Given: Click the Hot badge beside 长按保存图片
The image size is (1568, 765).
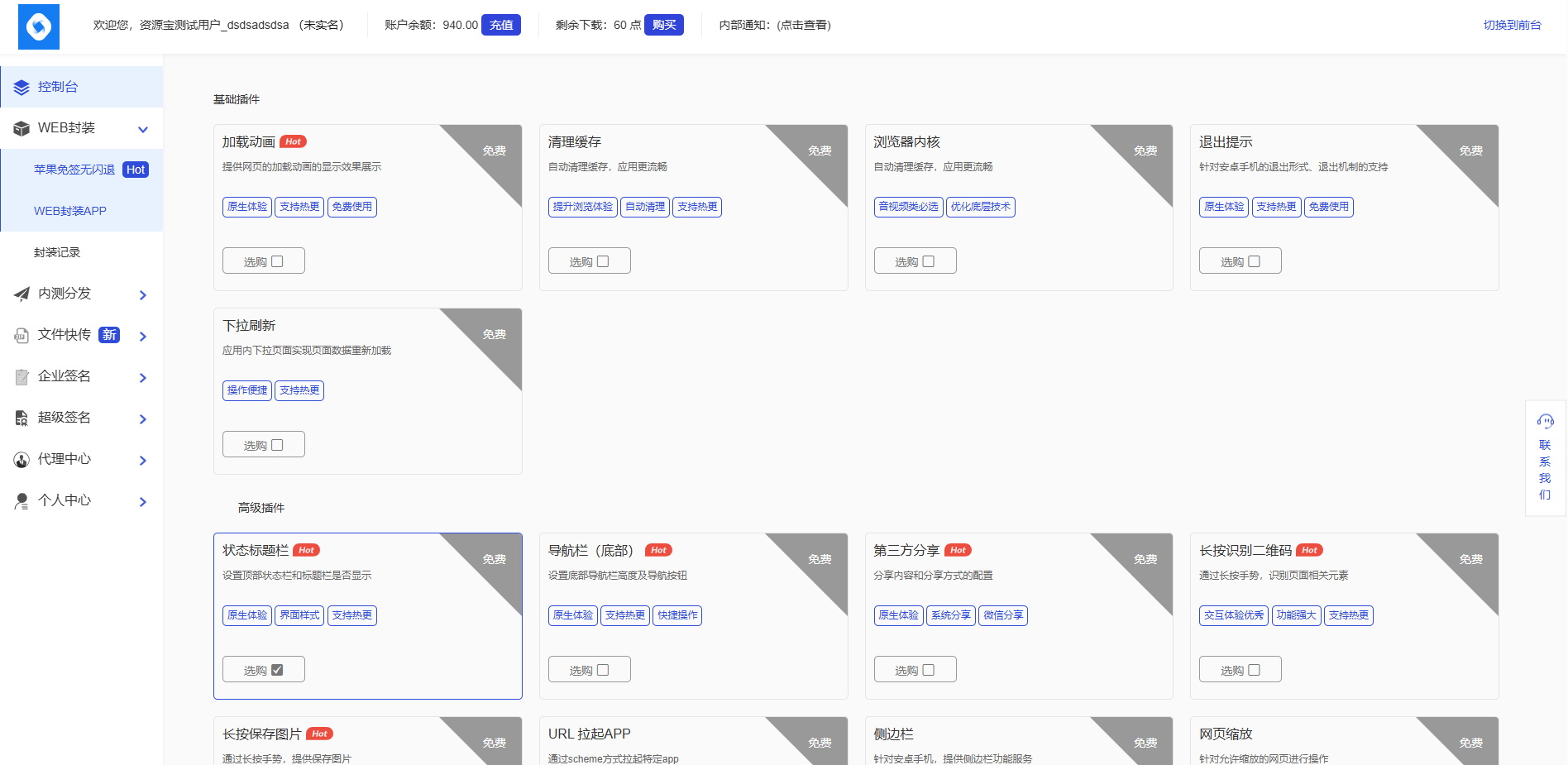Looking at the screenshot, I should pyautogui.click(x=319, y=734).
